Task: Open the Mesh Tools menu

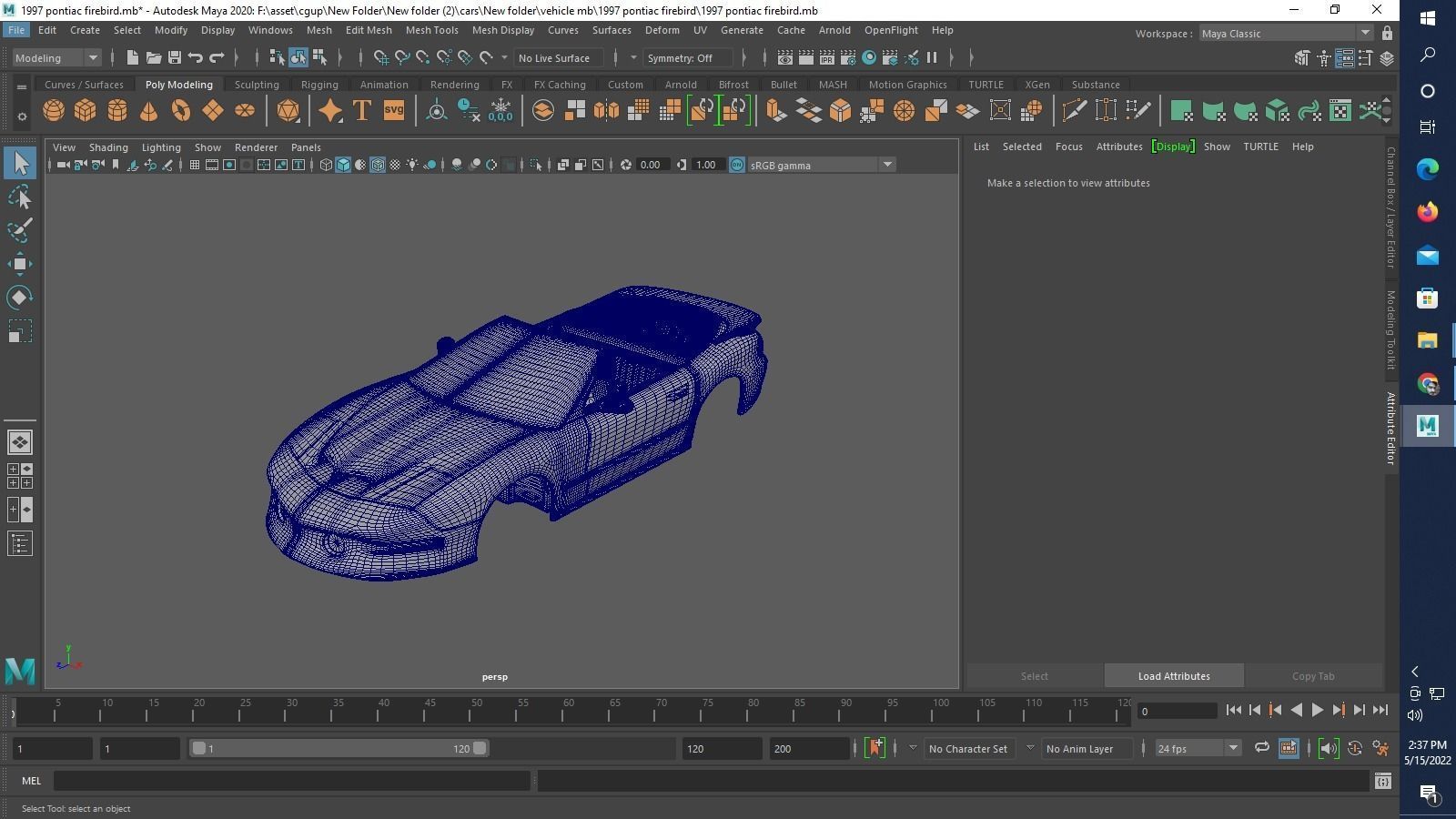Action: 431,30
